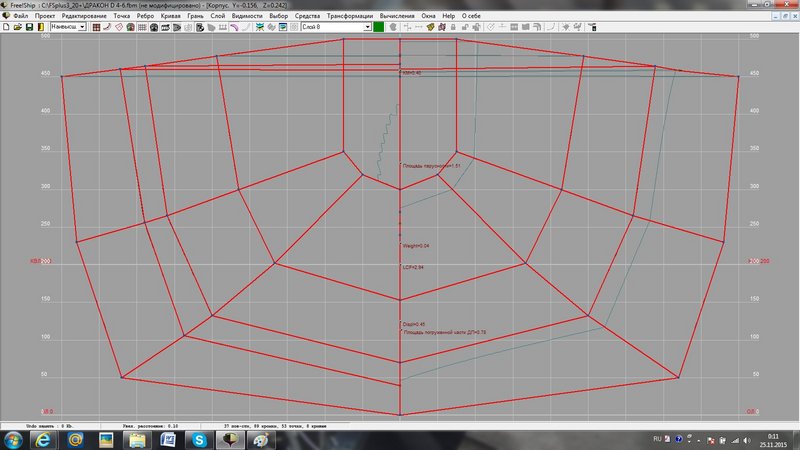This screenshot has width=800, height=450.
Task: Open the Файл menu
Action: click(x=21, y=17)
